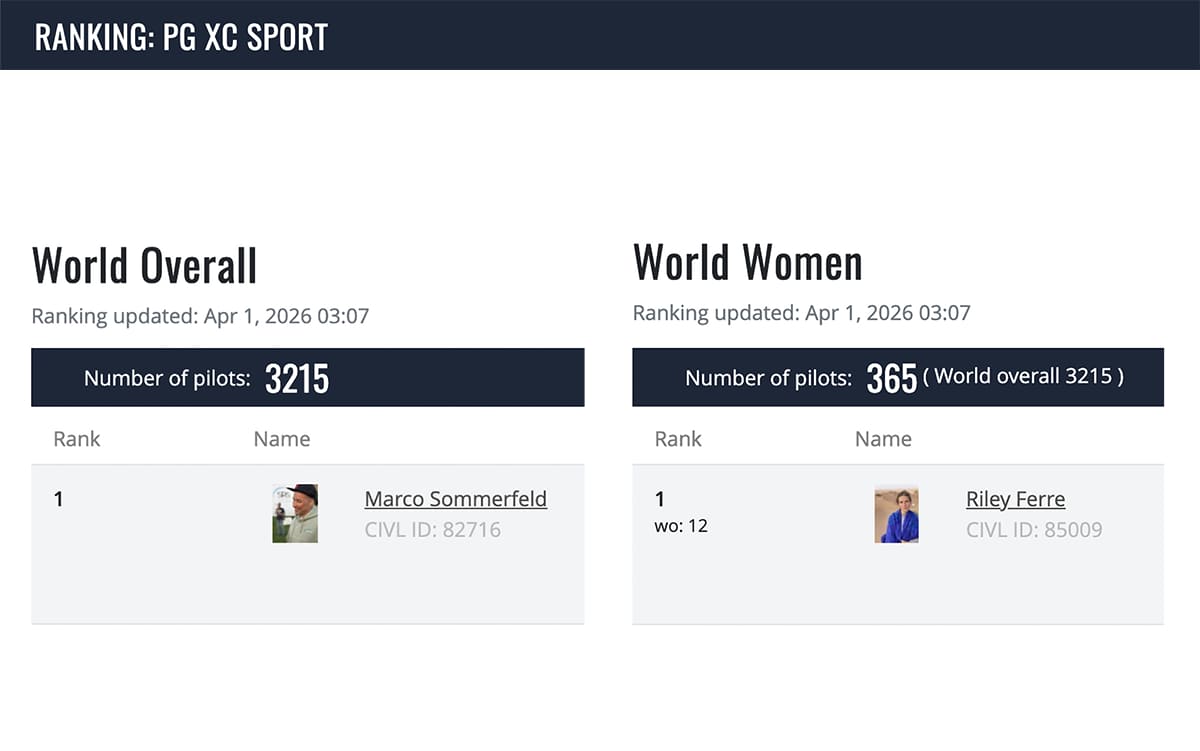
Task: Click rank number 1 in World Overall row
Action: [x=58, y=499]
